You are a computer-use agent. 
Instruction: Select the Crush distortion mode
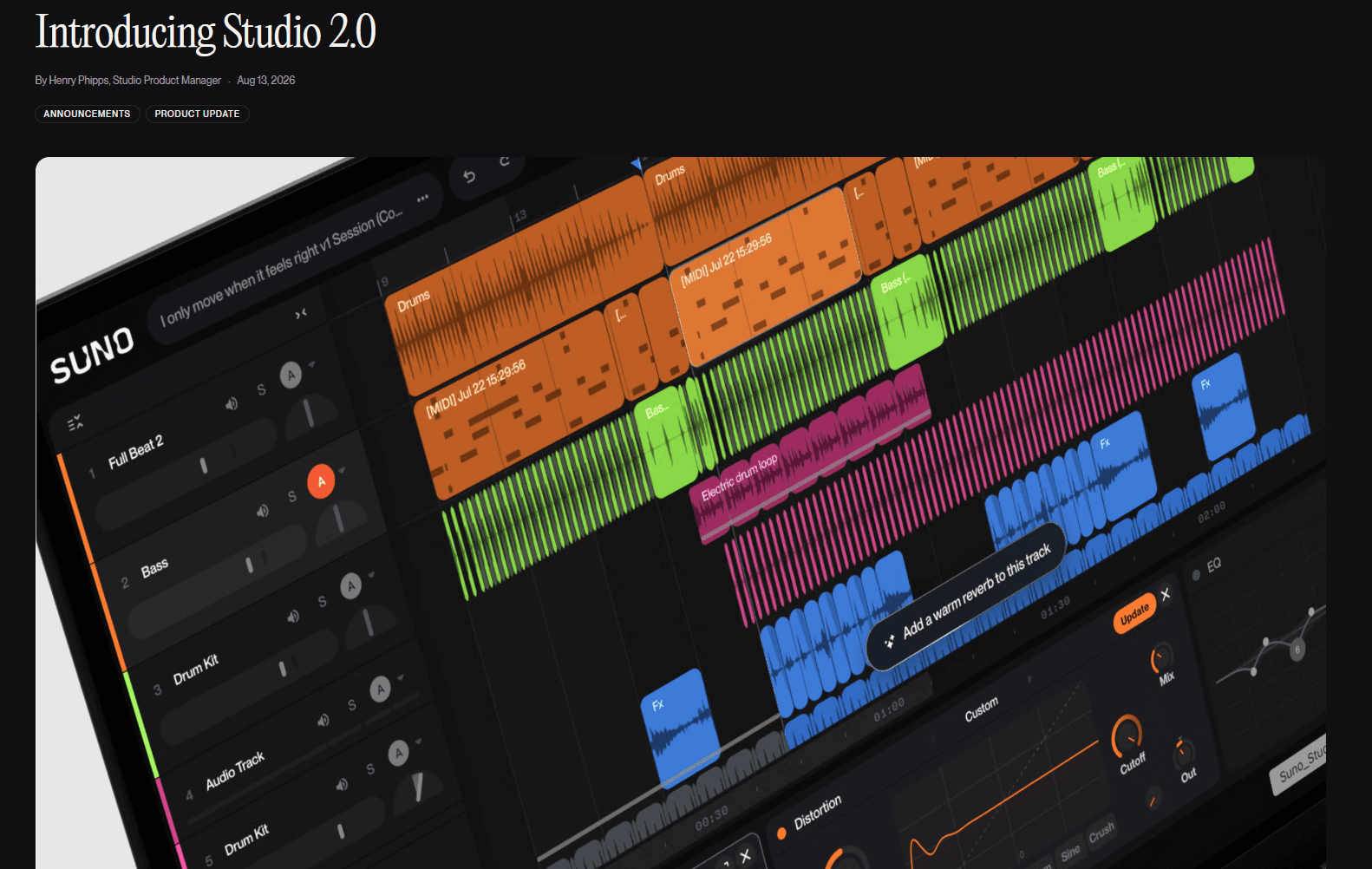tap(1101, 833)
